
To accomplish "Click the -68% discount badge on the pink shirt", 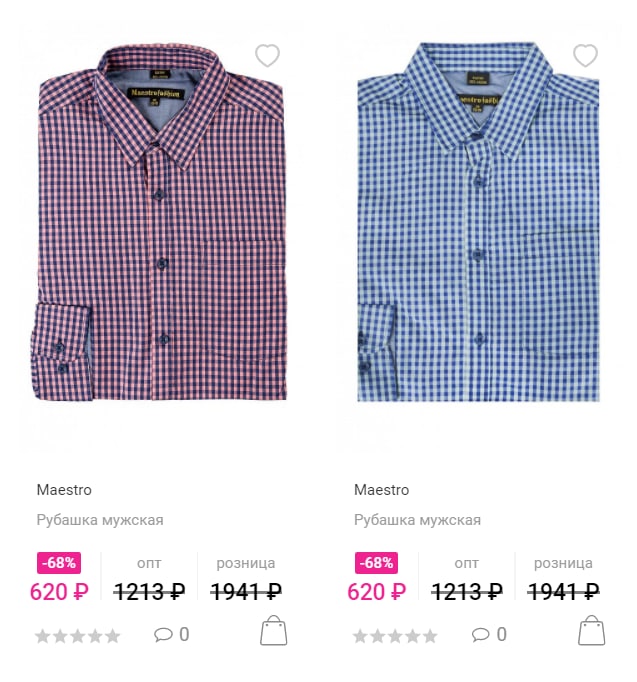I will click(x=59, y=563).
